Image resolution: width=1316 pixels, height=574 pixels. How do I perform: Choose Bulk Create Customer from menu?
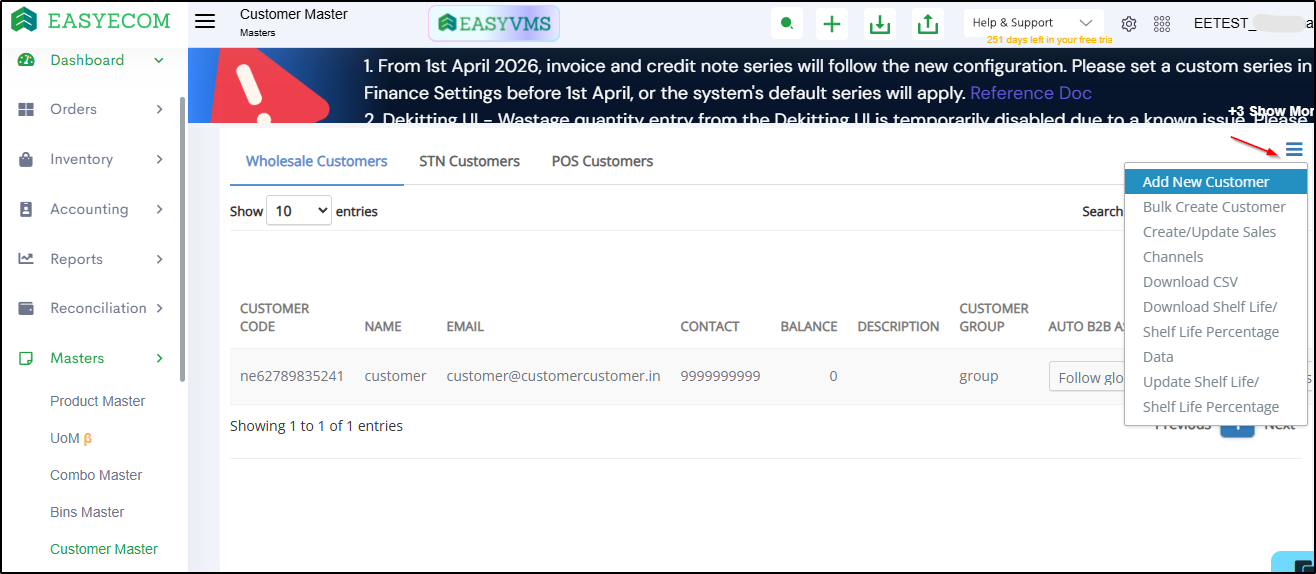click(1214, 207)
